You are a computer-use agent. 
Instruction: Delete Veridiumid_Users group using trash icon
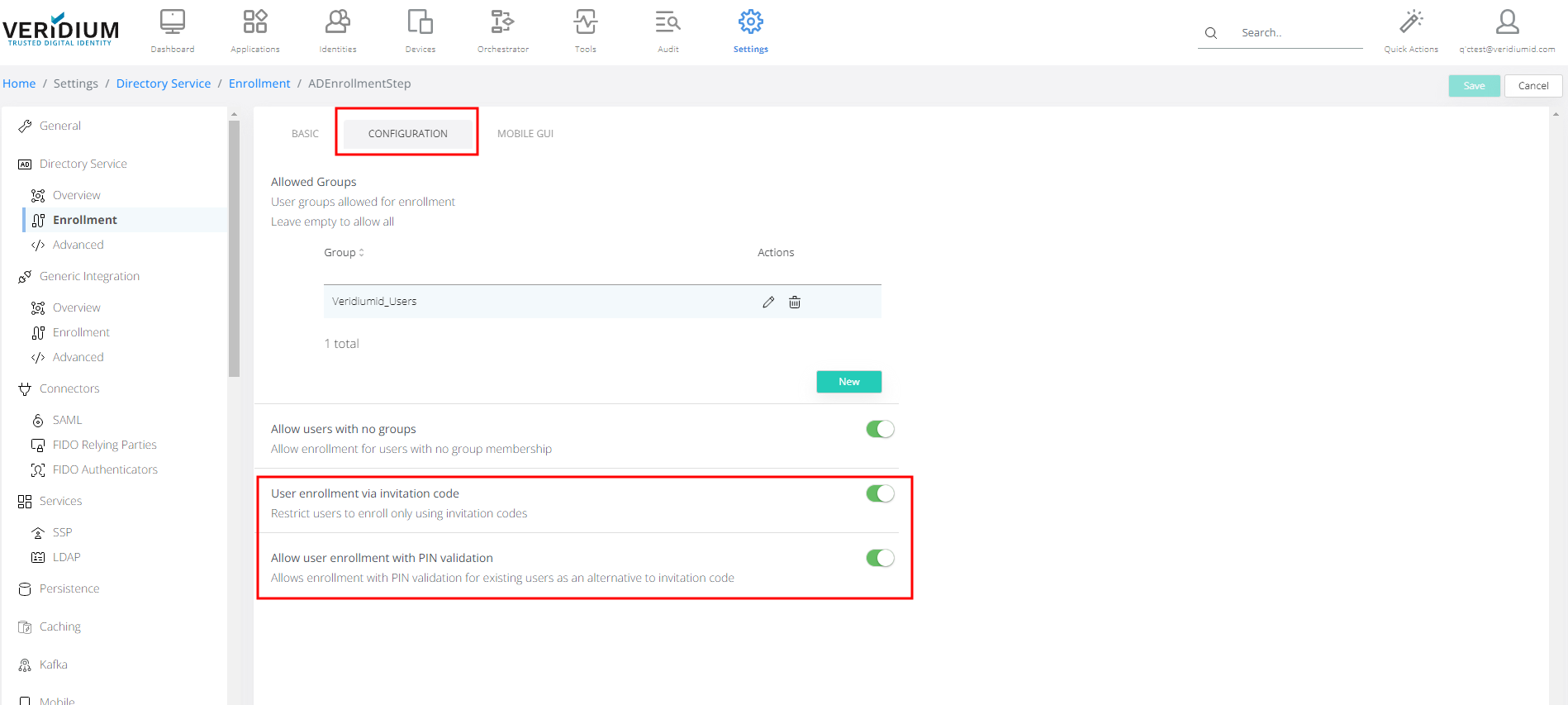795,302
